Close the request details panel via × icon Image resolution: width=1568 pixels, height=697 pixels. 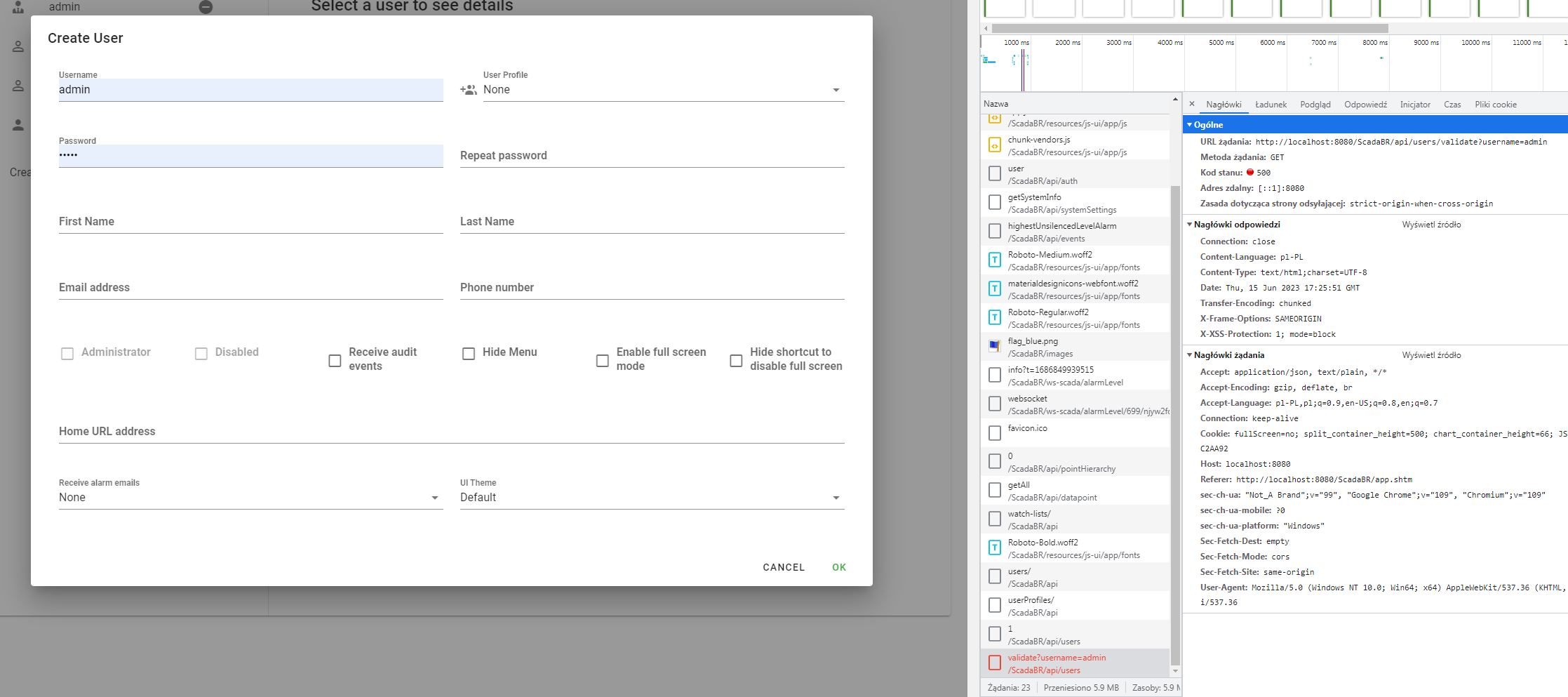pos(1191,104)
